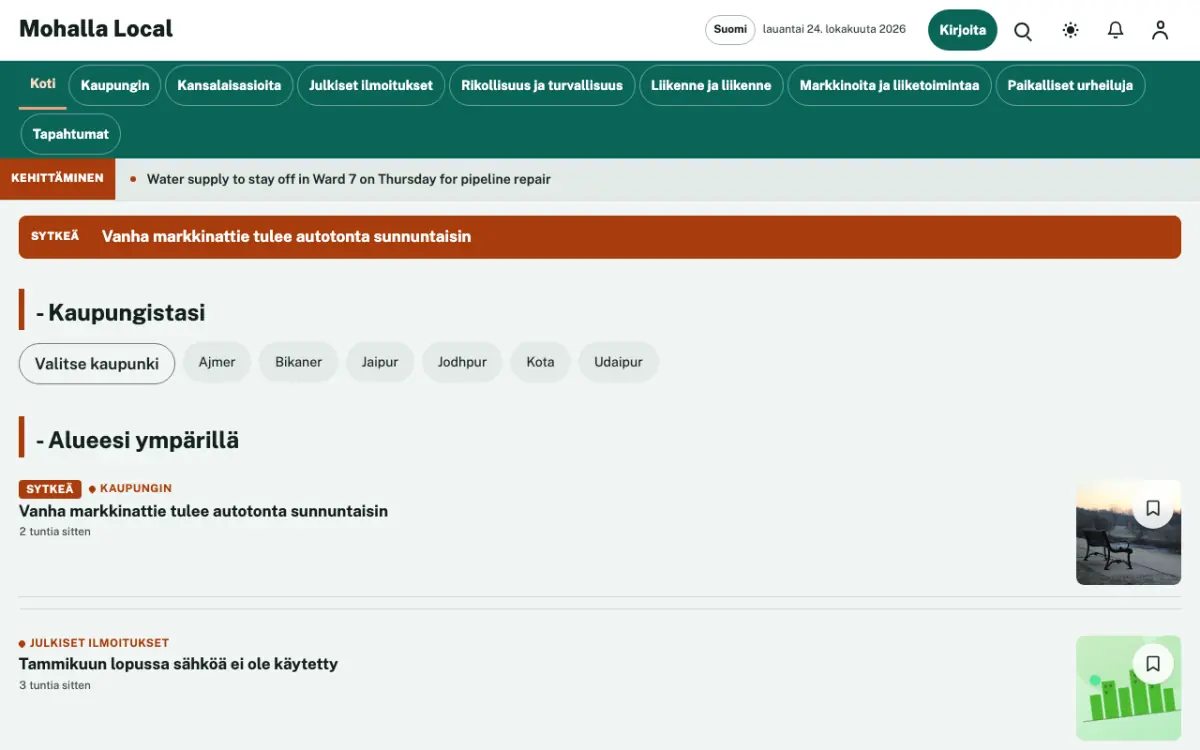Open the Valitse kaupunki city picker
1200x750 pixels.
pyautogui.click(x=97, y=364)
